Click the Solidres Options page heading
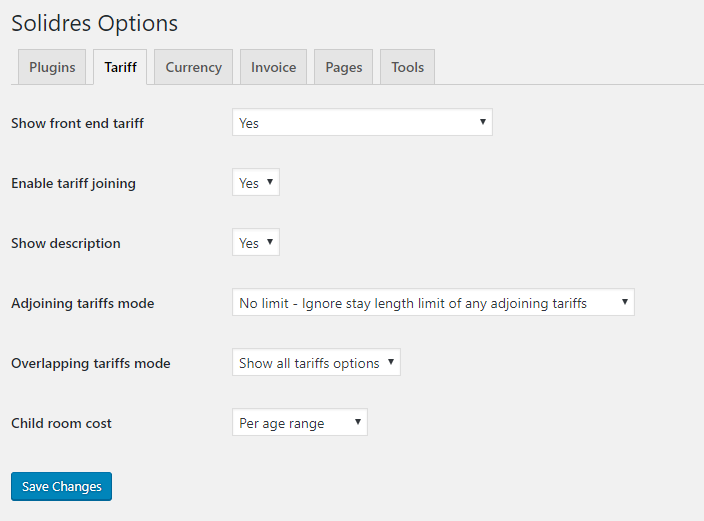The image size is (704, 521). click(x=94, y=23)
